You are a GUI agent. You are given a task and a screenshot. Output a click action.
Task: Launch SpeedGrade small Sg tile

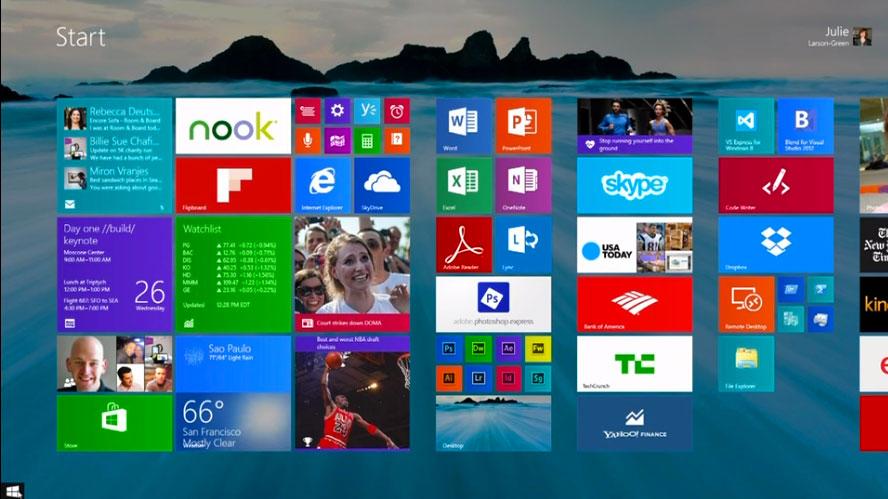coord(538,378)
